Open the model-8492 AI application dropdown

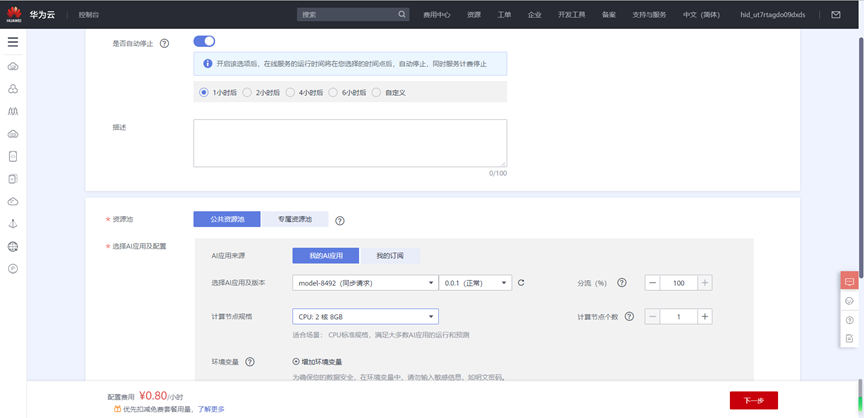pyautogui.click(x=365, y=283)
